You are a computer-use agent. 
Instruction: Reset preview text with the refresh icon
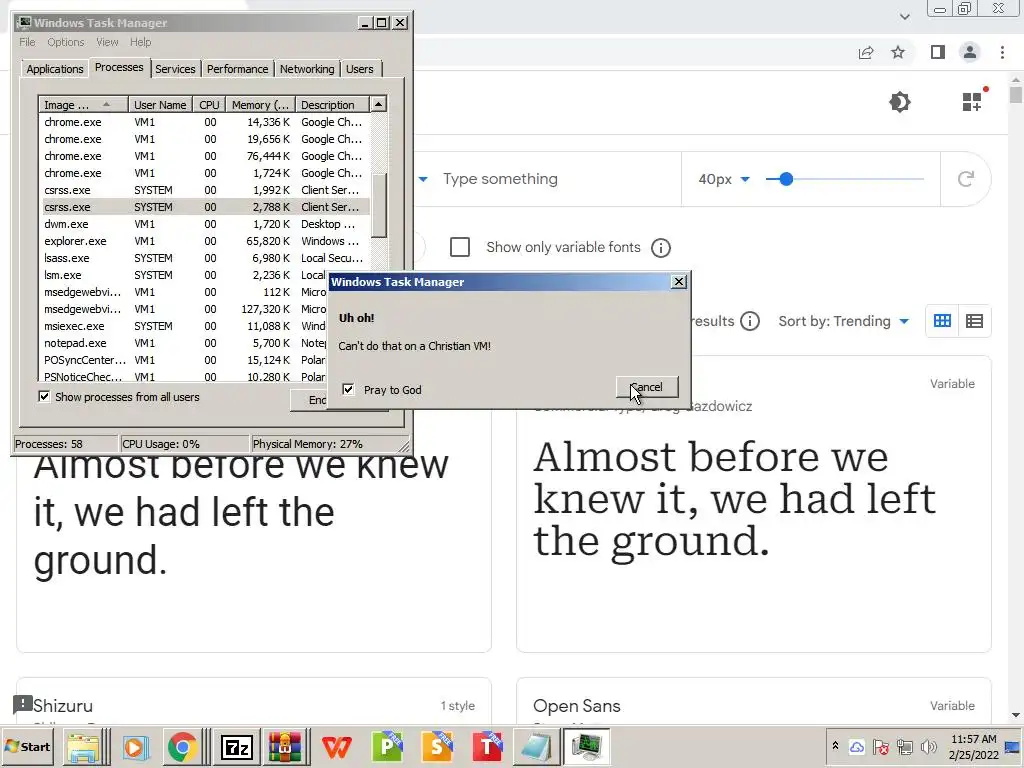pos(966,178)
